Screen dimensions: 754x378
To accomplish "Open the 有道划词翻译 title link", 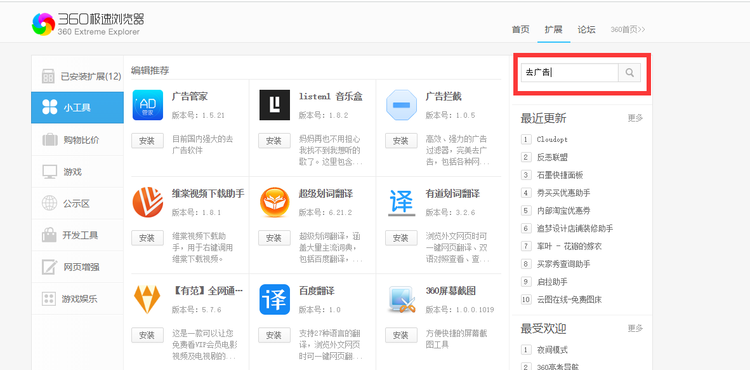I will [x=452, y=193].
